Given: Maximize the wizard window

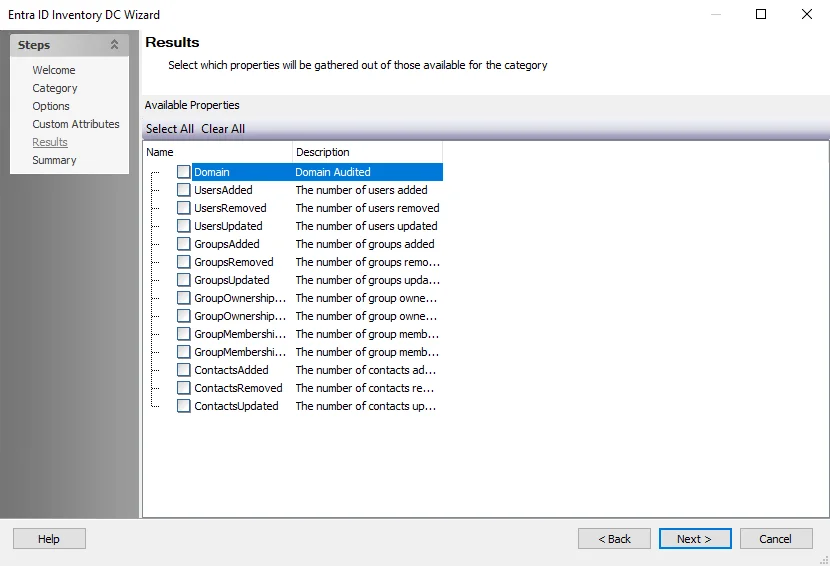Looking at the screenshot, I should coord(761,14).
